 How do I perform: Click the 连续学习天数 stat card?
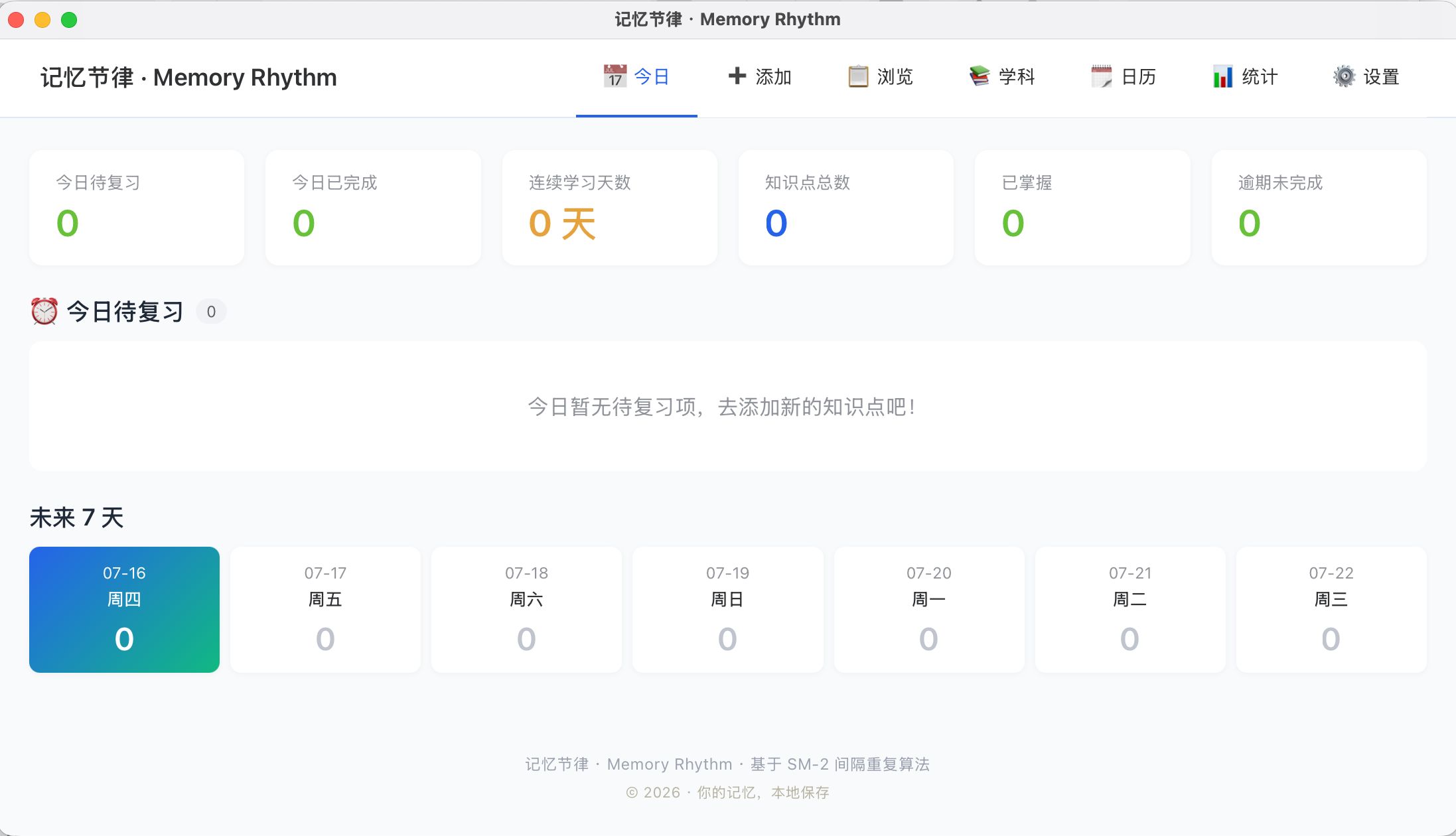click(610, 208)
